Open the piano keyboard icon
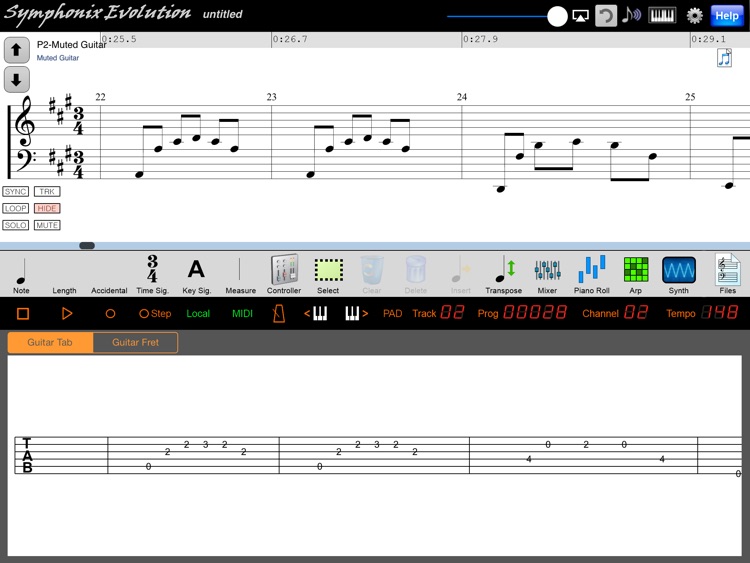Image resolution: width=750 pixels, height=563 pixels. click(662, 15)
